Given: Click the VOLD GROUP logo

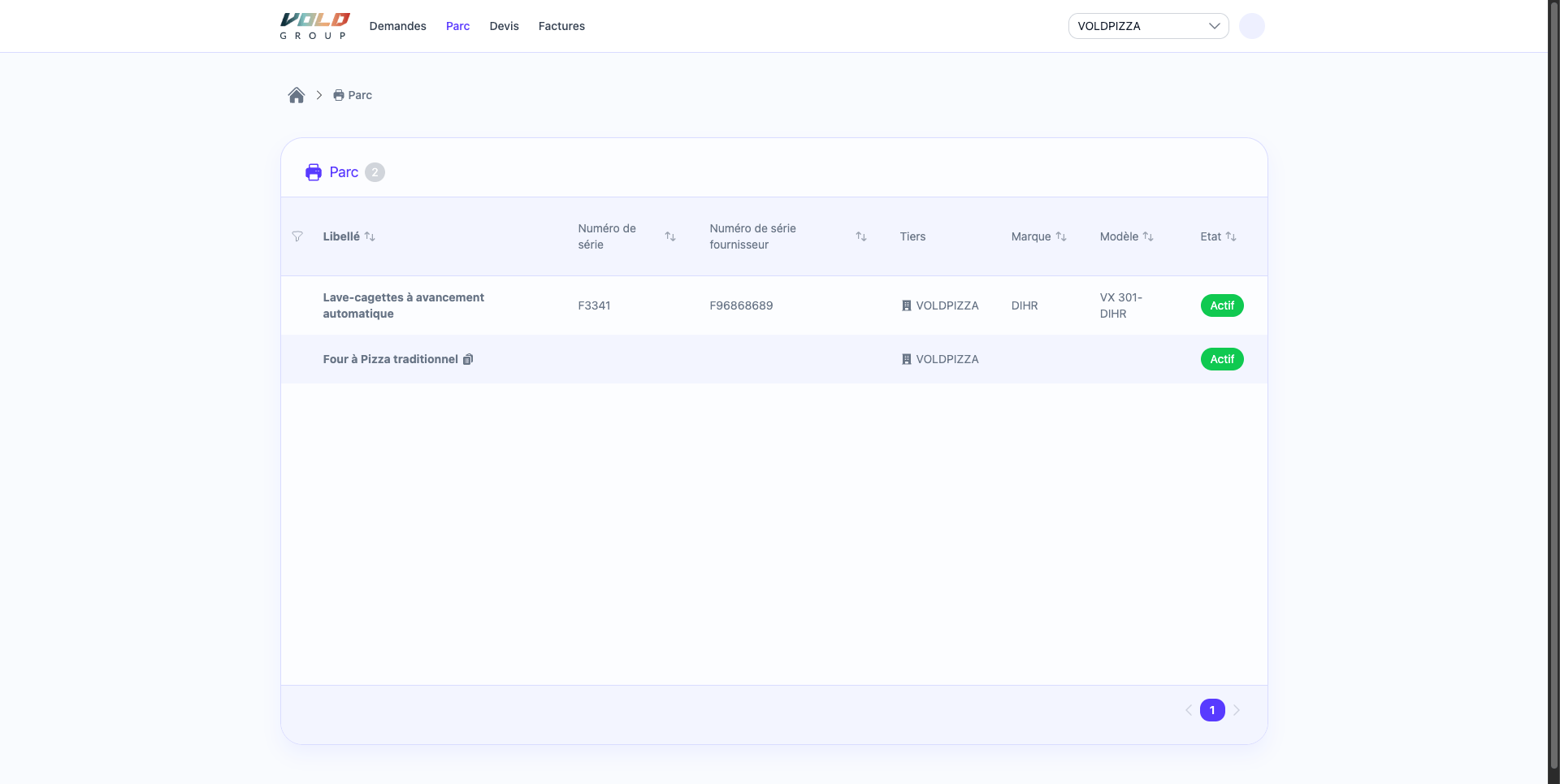Looking at the screenshot, I should pyautogui.click(x=314, y=25).
